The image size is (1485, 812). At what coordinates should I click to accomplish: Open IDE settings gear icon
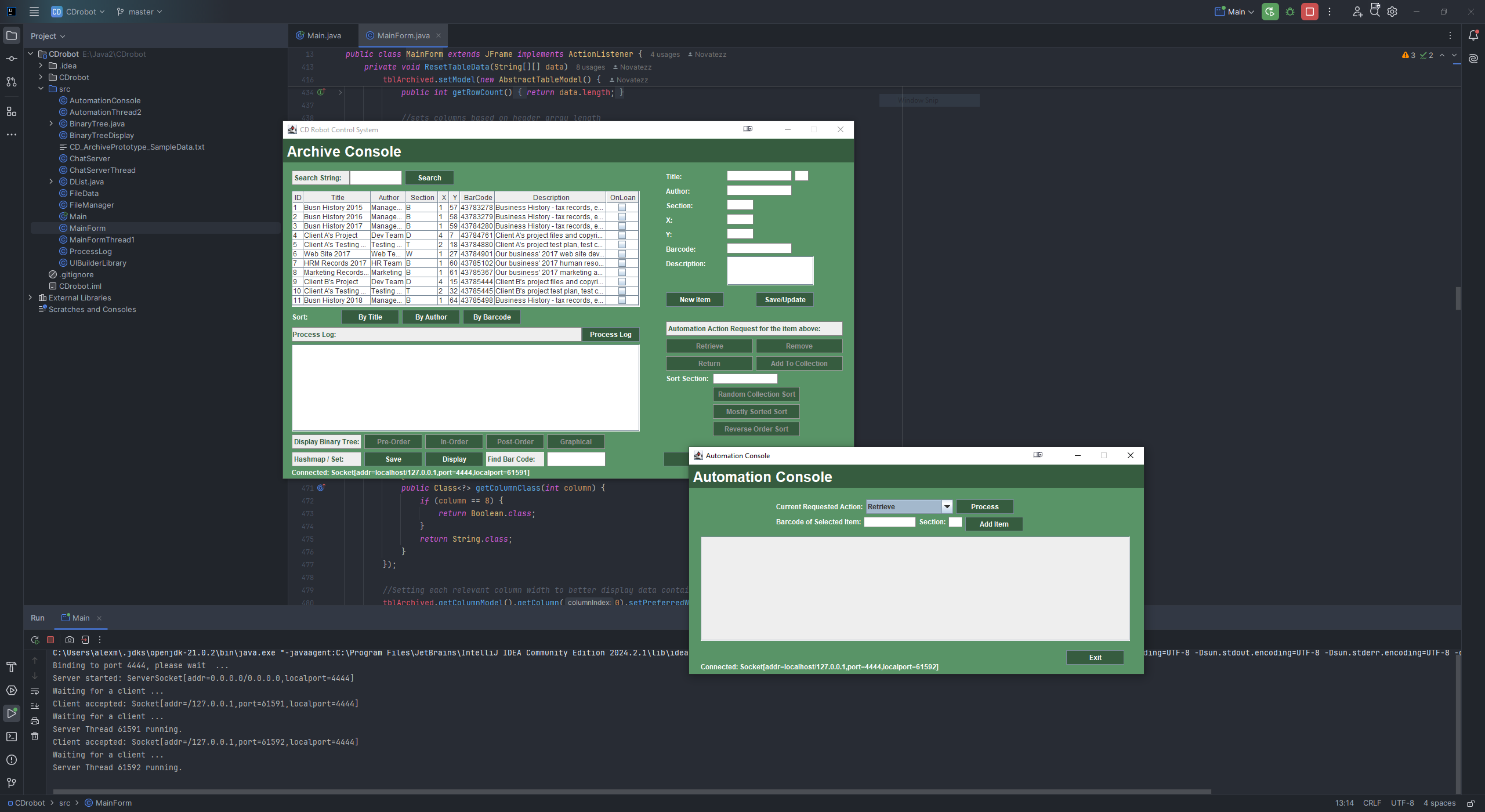point(1392,12)
